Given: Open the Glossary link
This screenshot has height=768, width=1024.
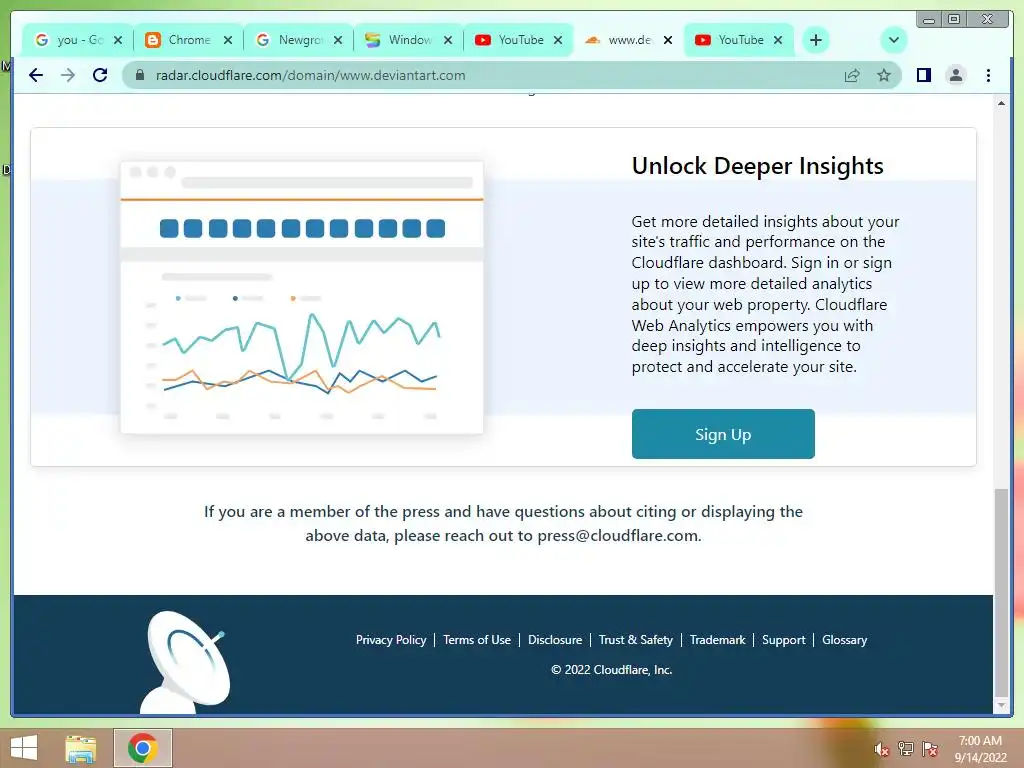Looking at the screenshot, I should pyautogui.click(x=844, y=640).
